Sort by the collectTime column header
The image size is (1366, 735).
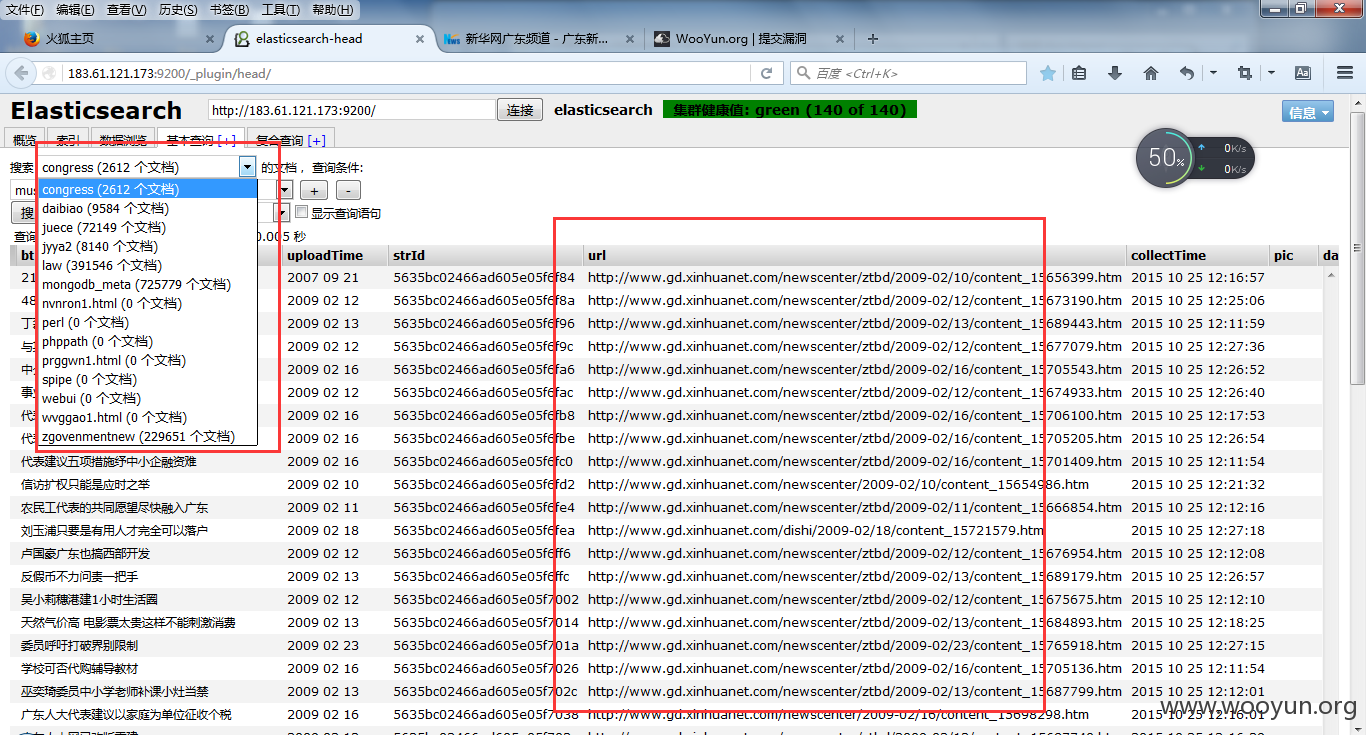tap(1198, 255)
